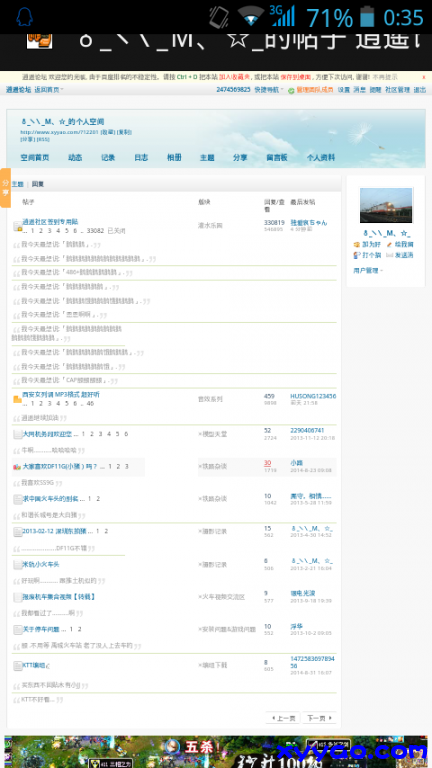
Task: Open 设置 in top bar
Action: (344, 90)
